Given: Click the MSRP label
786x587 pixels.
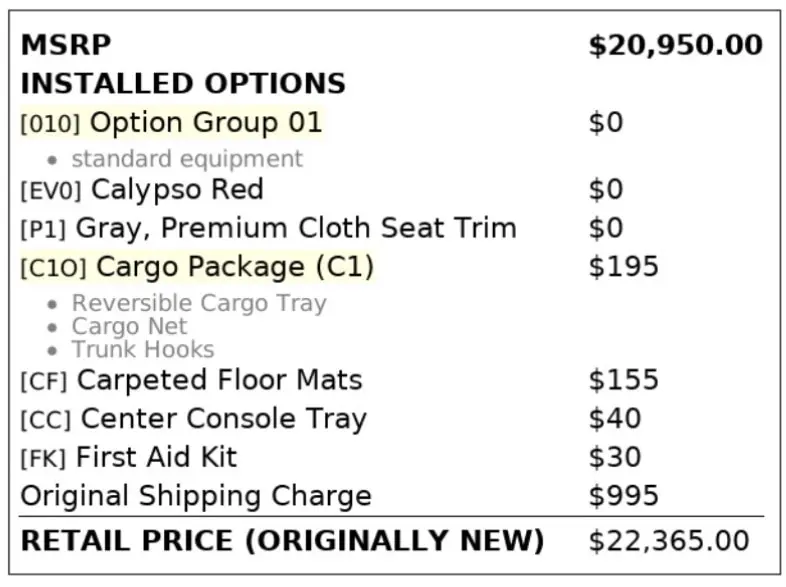Looking at the screenshot, I should 66,45.
